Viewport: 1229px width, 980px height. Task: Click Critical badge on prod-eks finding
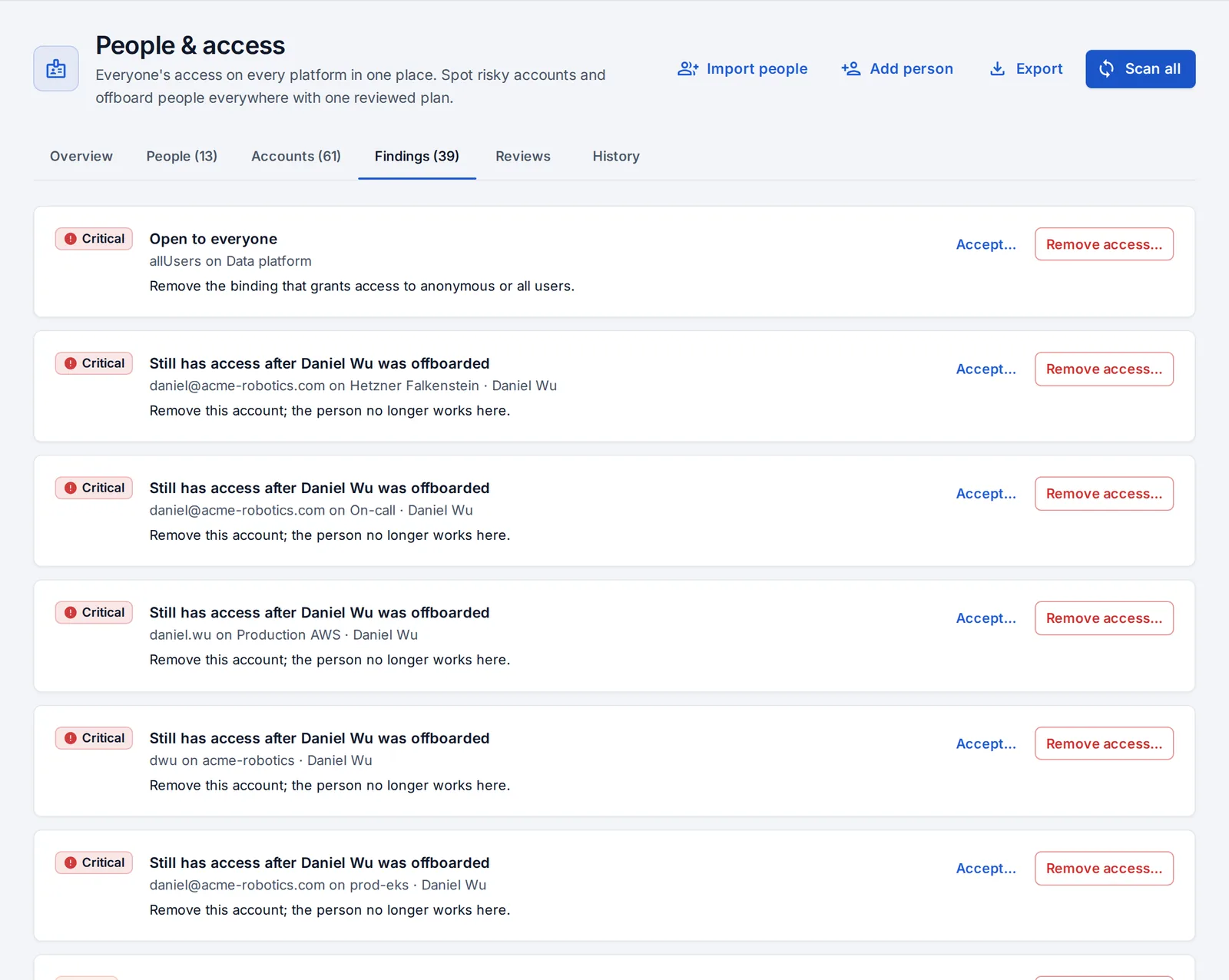[x=94, y=862]
